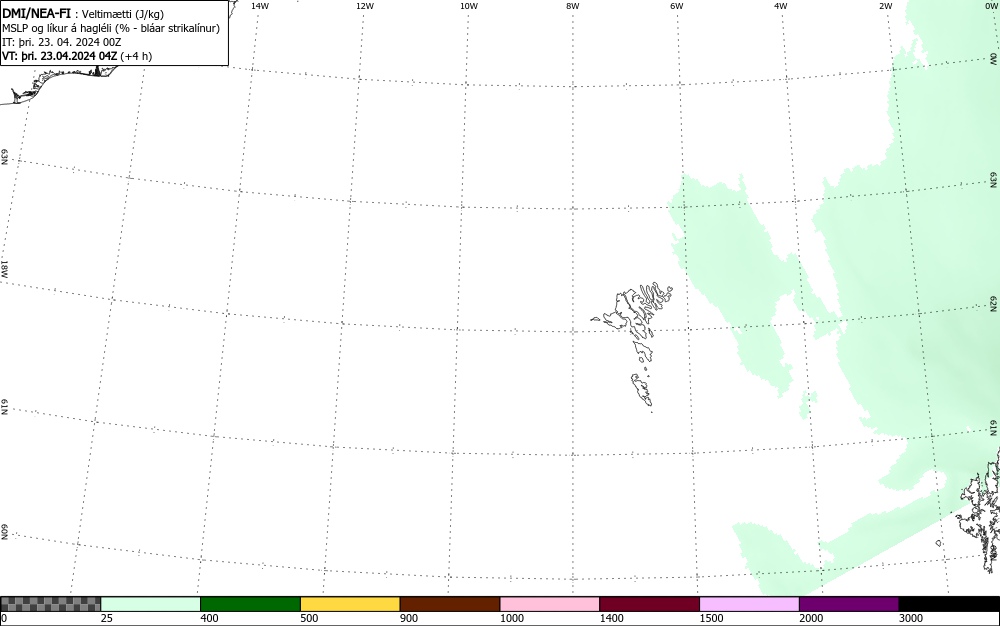This screenshot has height=626, width=1000.
Task: Pick the pink 1000–1400 legend swatch
Action: (550, 604)
